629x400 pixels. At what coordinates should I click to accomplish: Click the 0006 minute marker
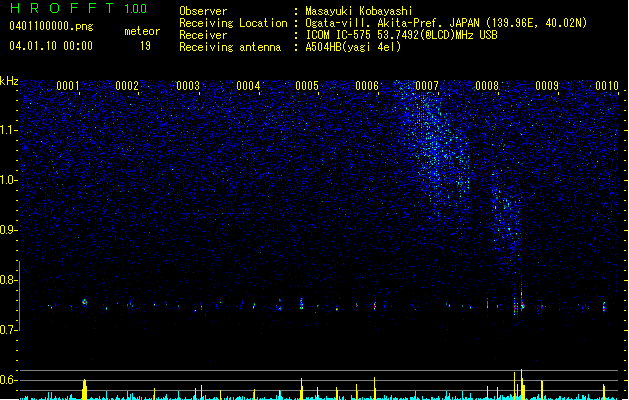coord(367,86)
